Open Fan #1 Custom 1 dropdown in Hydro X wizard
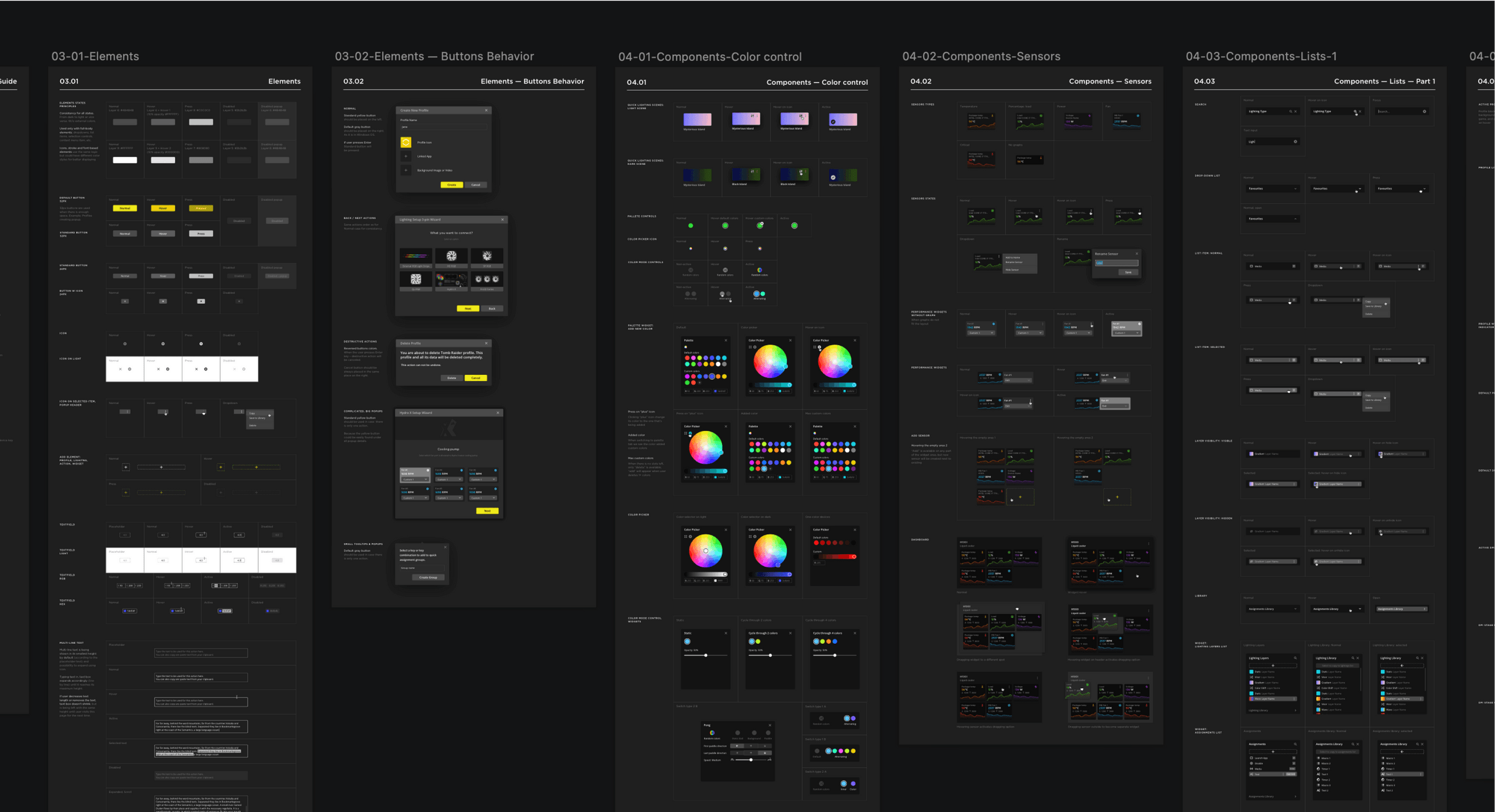The width and height of the screenshot is (1495, 812). pos(415,479)
